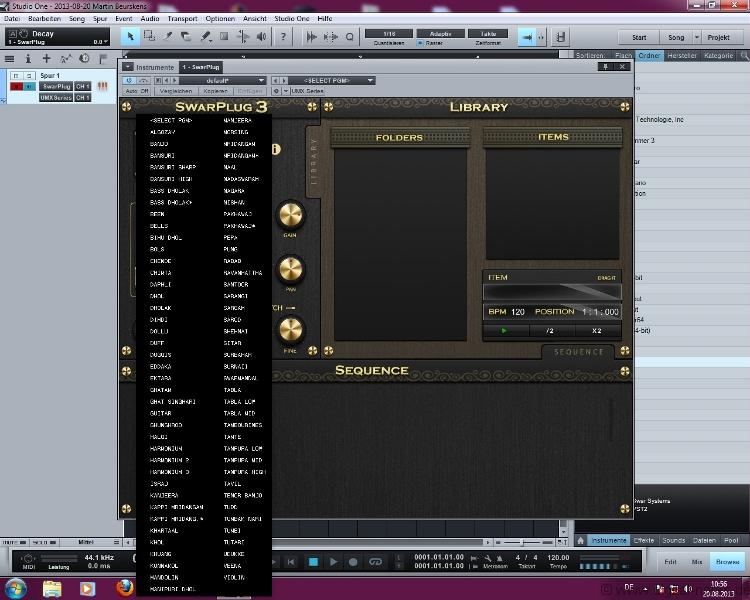This screenshot has height=600, width=750.
Task: Choose BANSURI from program list
Action: click(162, 156)
